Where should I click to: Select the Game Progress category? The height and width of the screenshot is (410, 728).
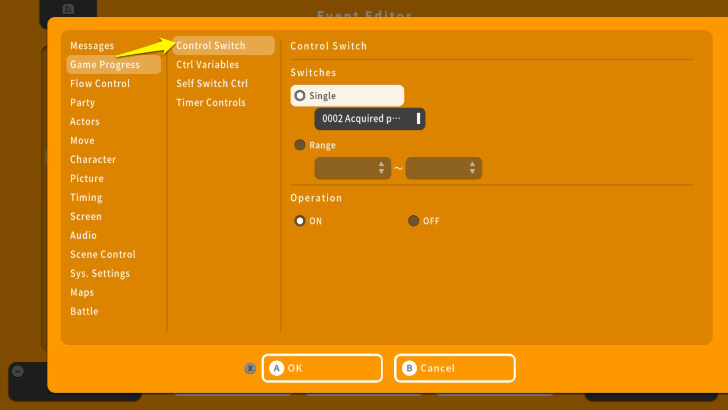coord(113,65)
